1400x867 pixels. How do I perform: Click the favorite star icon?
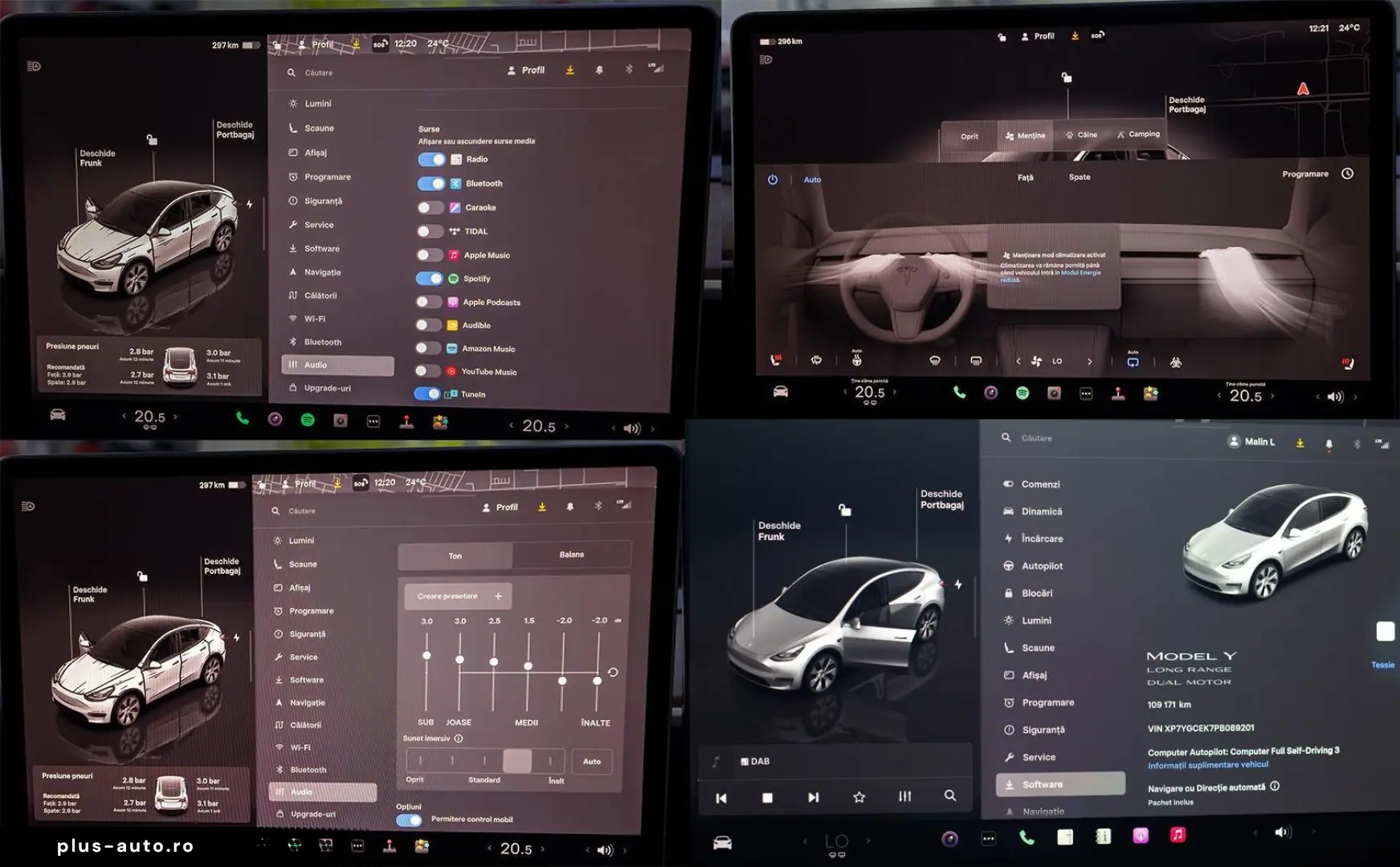point(859,797)
